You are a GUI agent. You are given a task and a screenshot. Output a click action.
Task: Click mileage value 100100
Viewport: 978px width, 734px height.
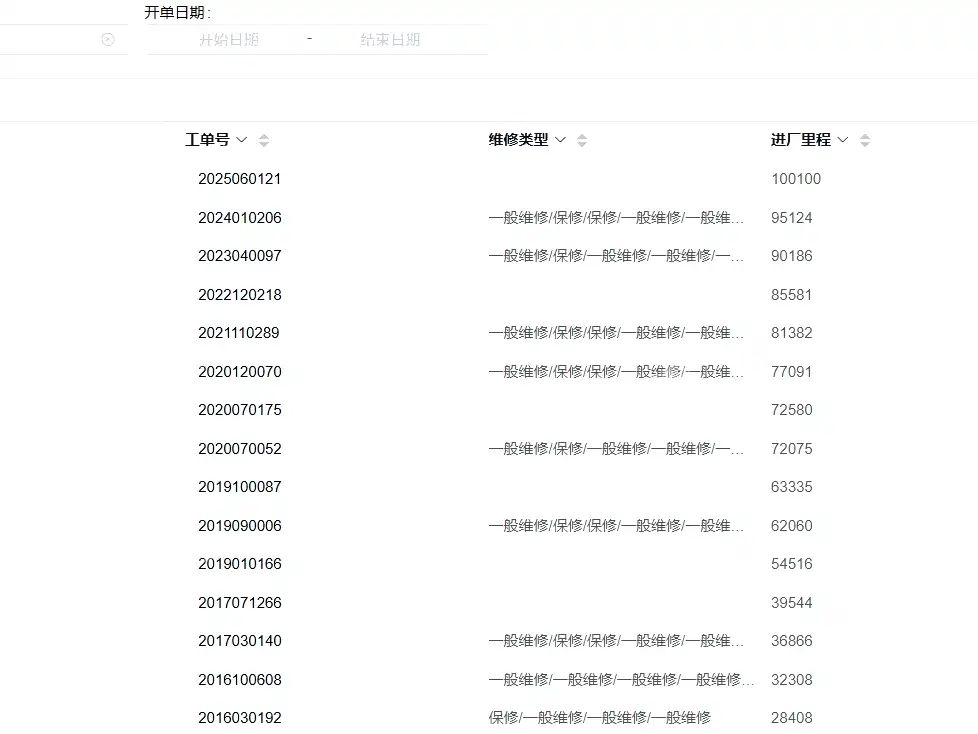[796, 179]
